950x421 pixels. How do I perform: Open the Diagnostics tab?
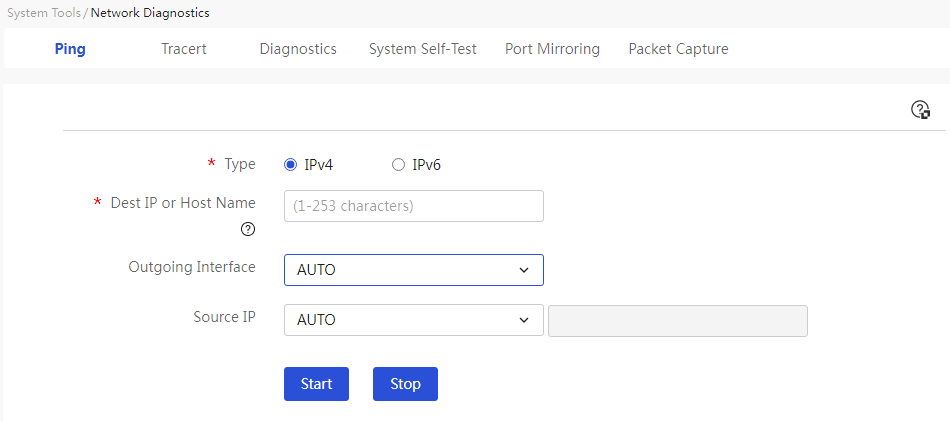click(x=298, y=49)
